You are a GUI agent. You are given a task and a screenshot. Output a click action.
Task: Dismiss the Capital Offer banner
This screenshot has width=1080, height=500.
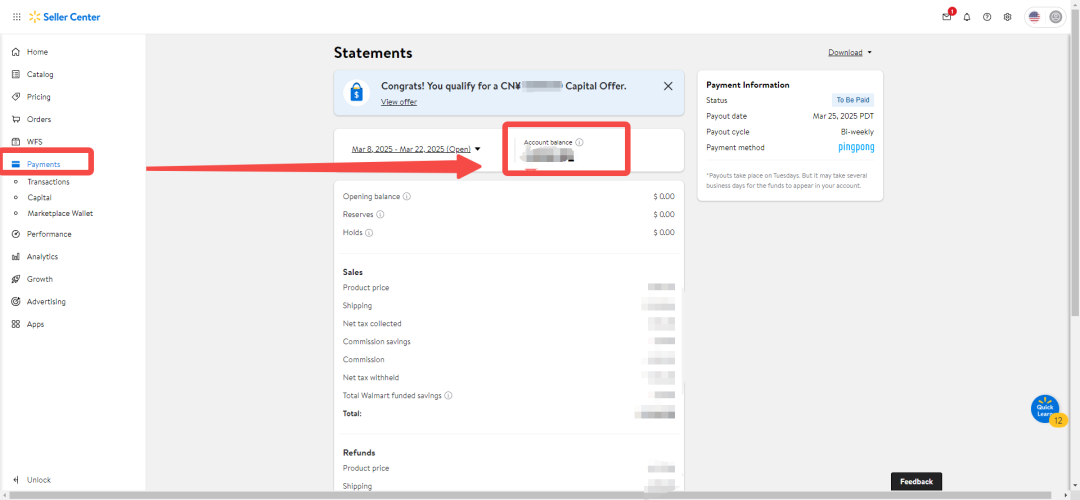pos(668,86)
